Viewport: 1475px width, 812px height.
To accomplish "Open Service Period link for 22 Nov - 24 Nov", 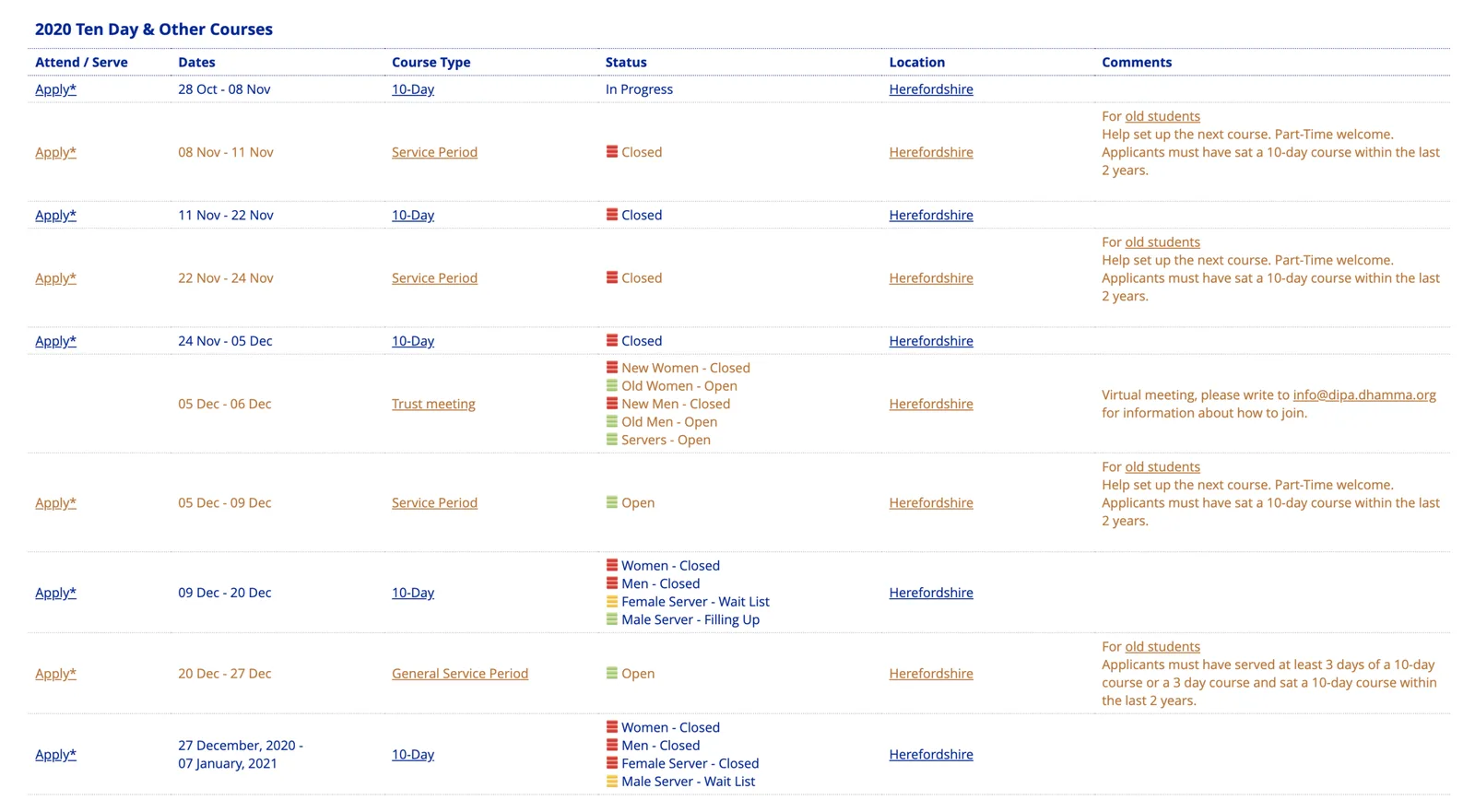I will (x=434, y=277).
